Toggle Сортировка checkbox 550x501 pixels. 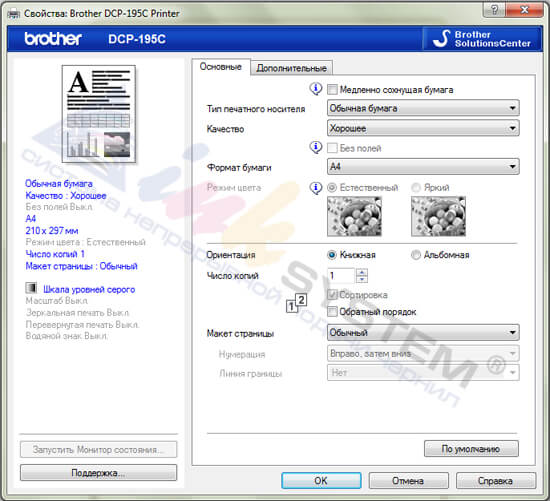[x=332, y=294]
